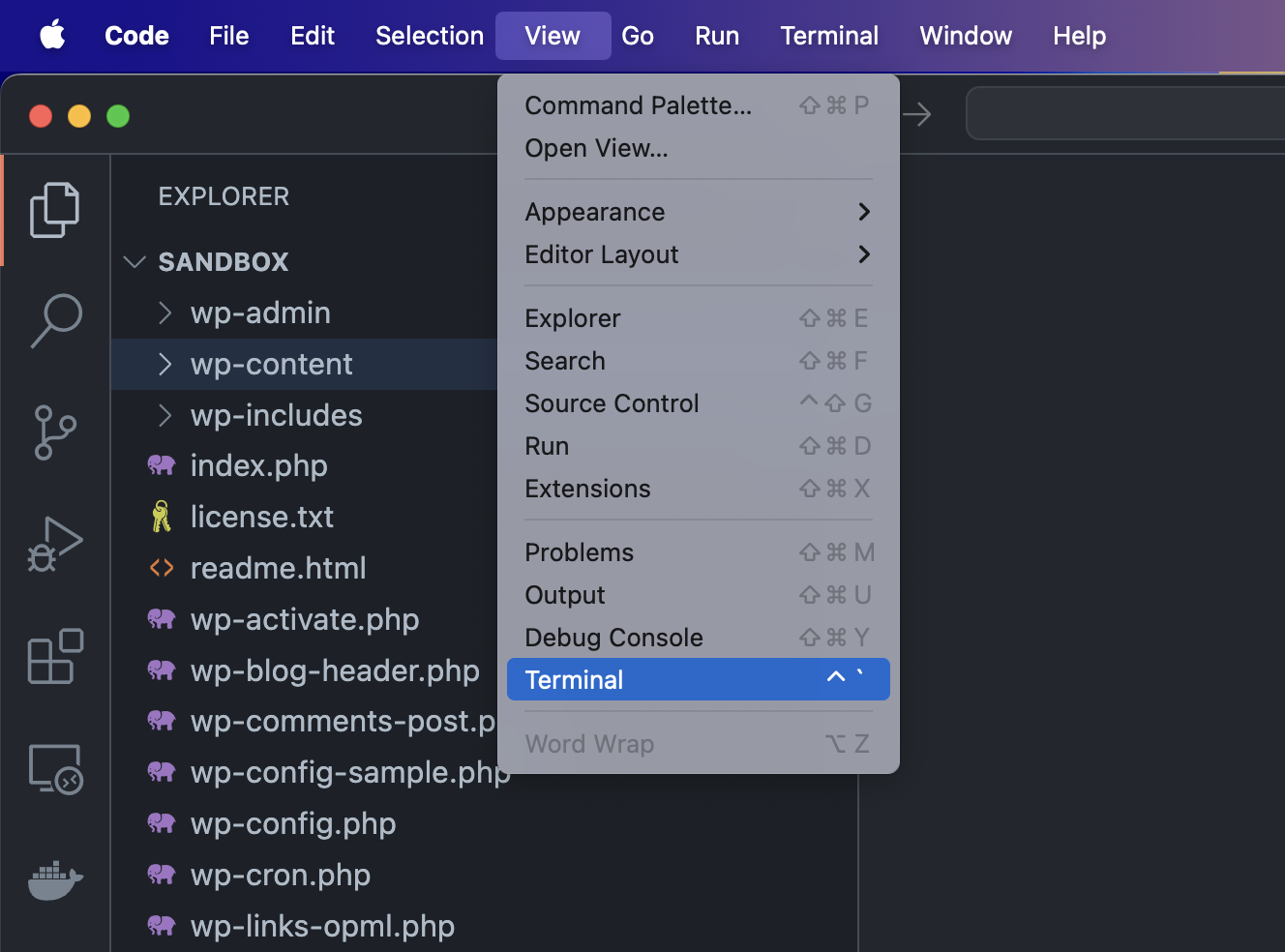Open the Help menu
1285x952 pixels.
pyautogui.click(x=1079, y=36)
